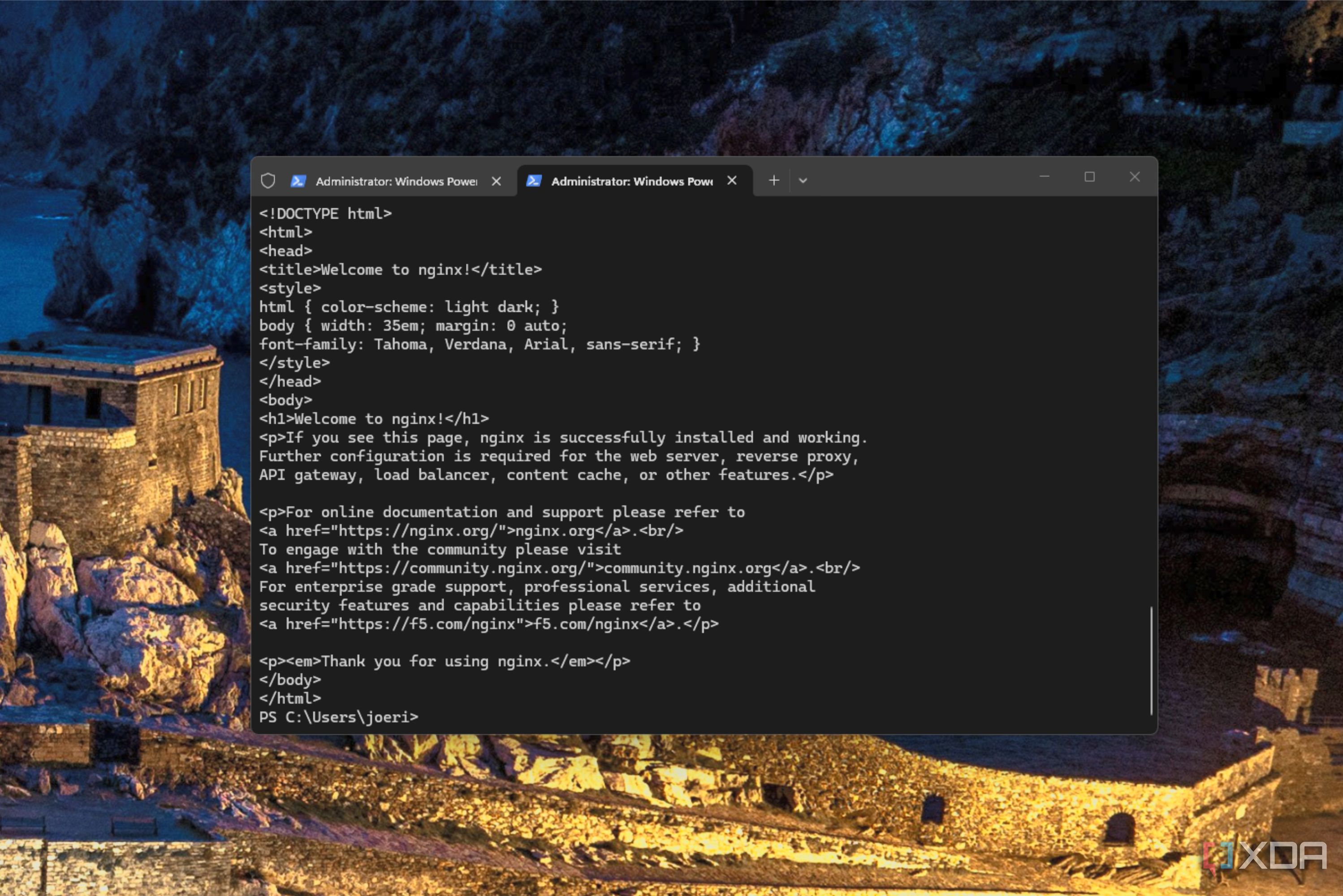Close the first PowerShell tab

[496, 181]
